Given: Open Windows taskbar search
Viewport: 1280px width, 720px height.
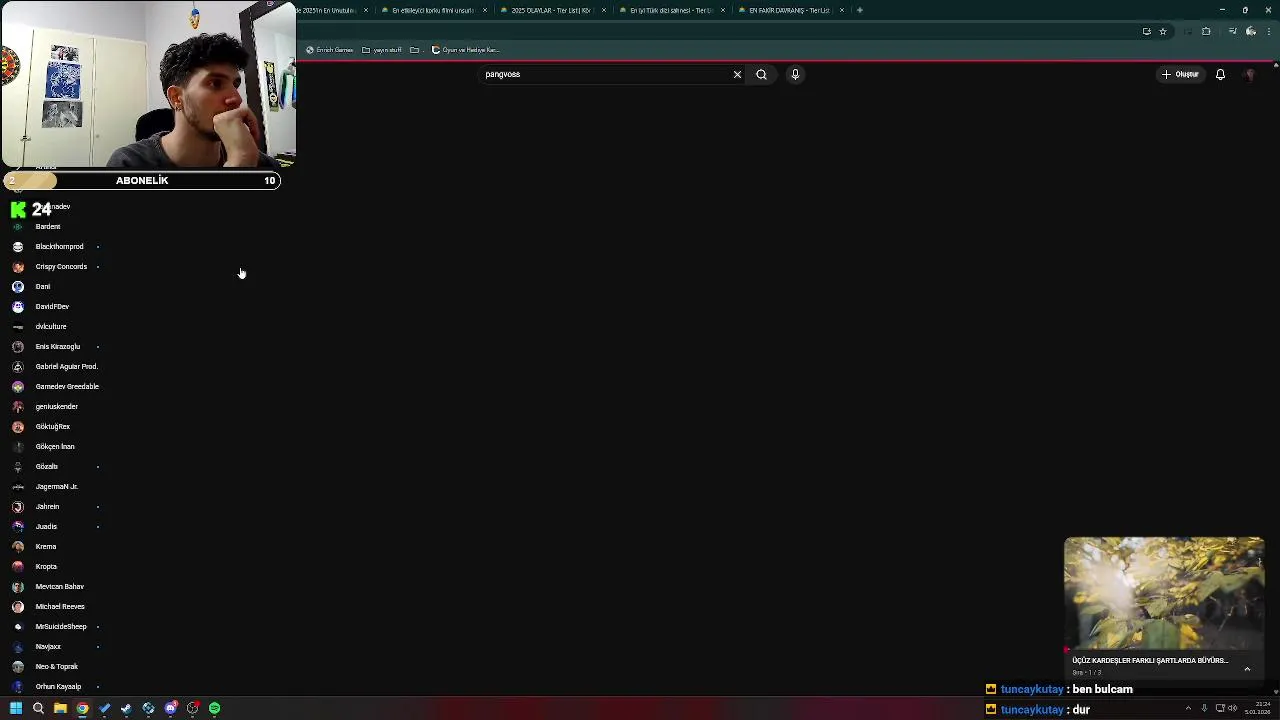Looking at the screenshot, I should (x=38, y=709).
